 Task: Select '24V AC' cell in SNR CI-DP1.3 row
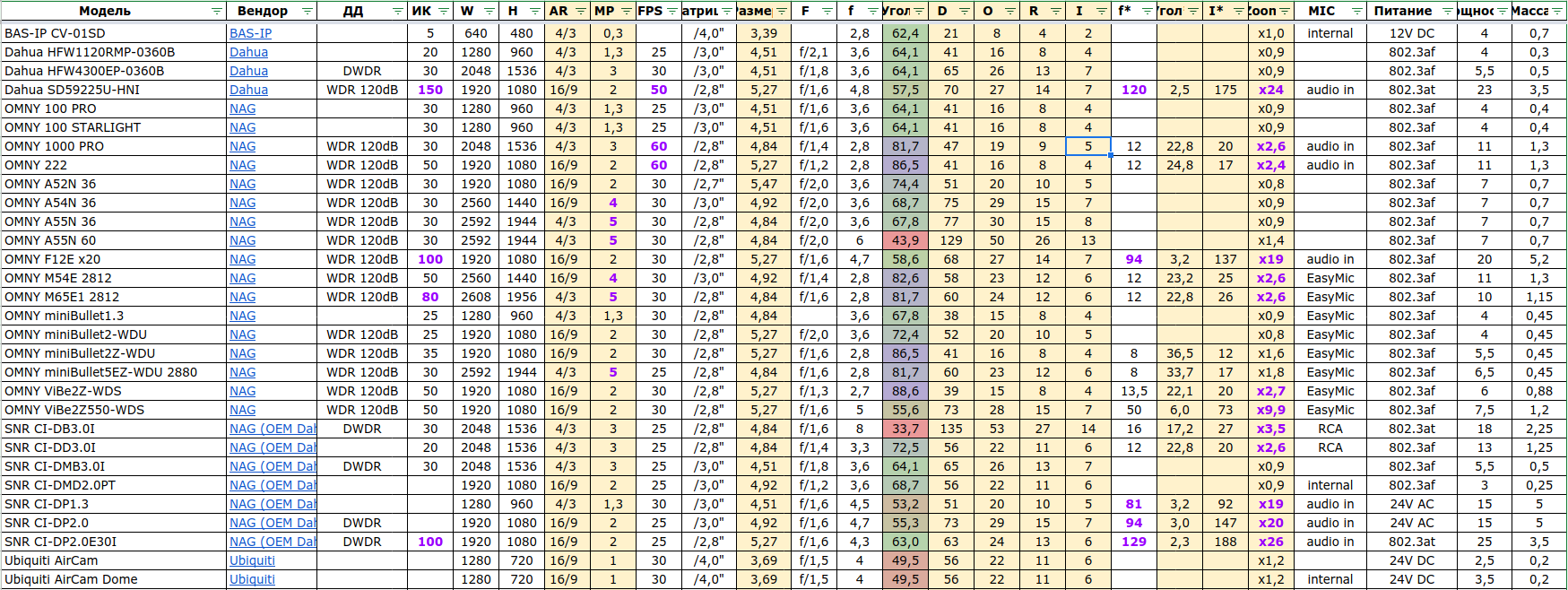pos(1412,504)
